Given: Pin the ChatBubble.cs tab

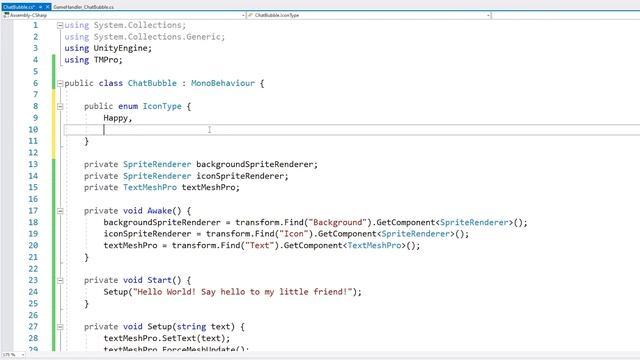Looking at the screenshot, I should (40, 7).
